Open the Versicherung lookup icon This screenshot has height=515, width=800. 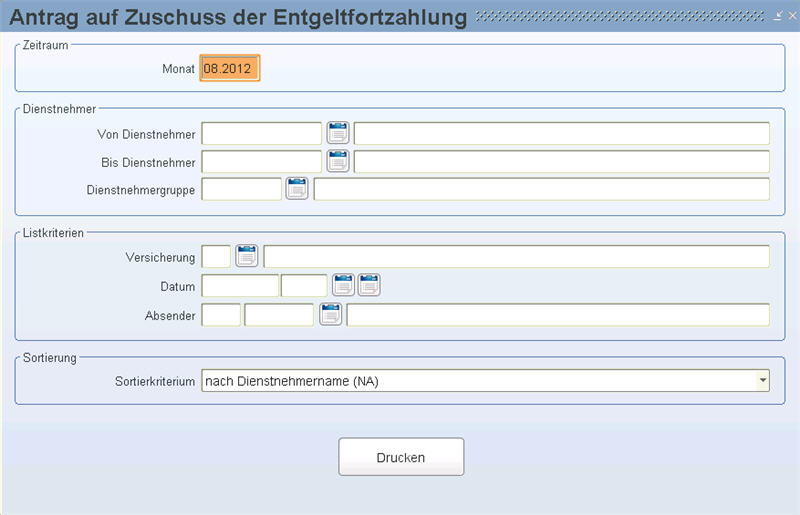(247, 257)
